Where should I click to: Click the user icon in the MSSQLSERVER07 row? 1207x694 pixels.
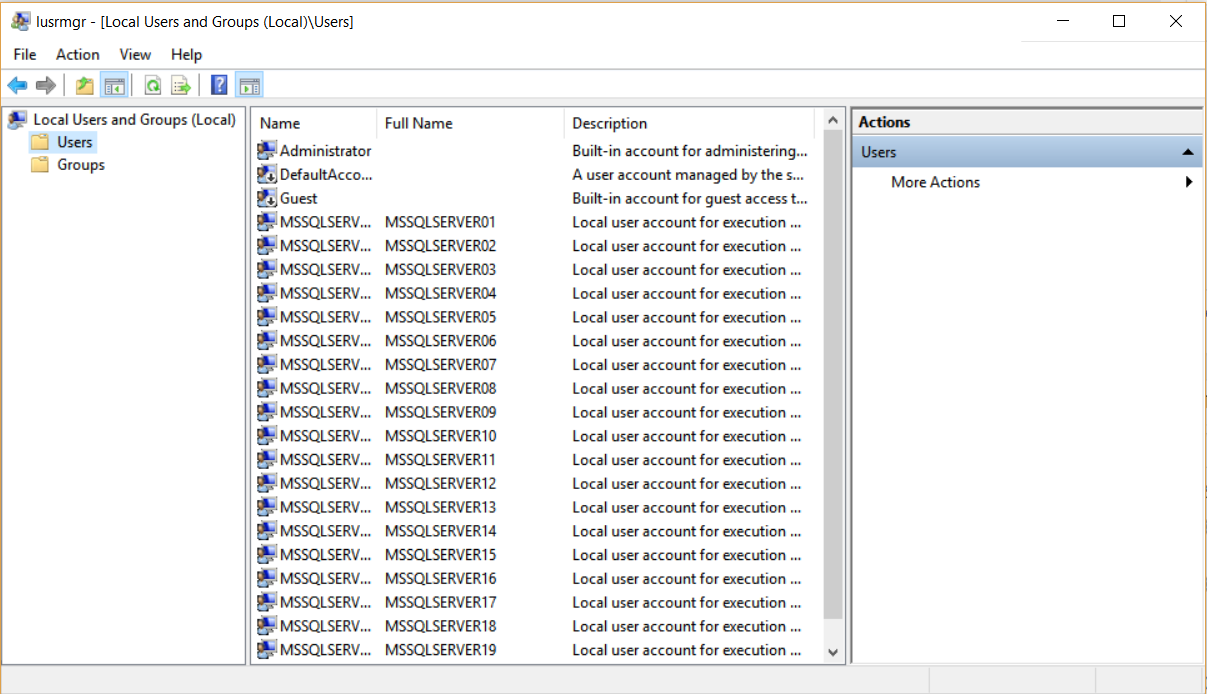266,365
